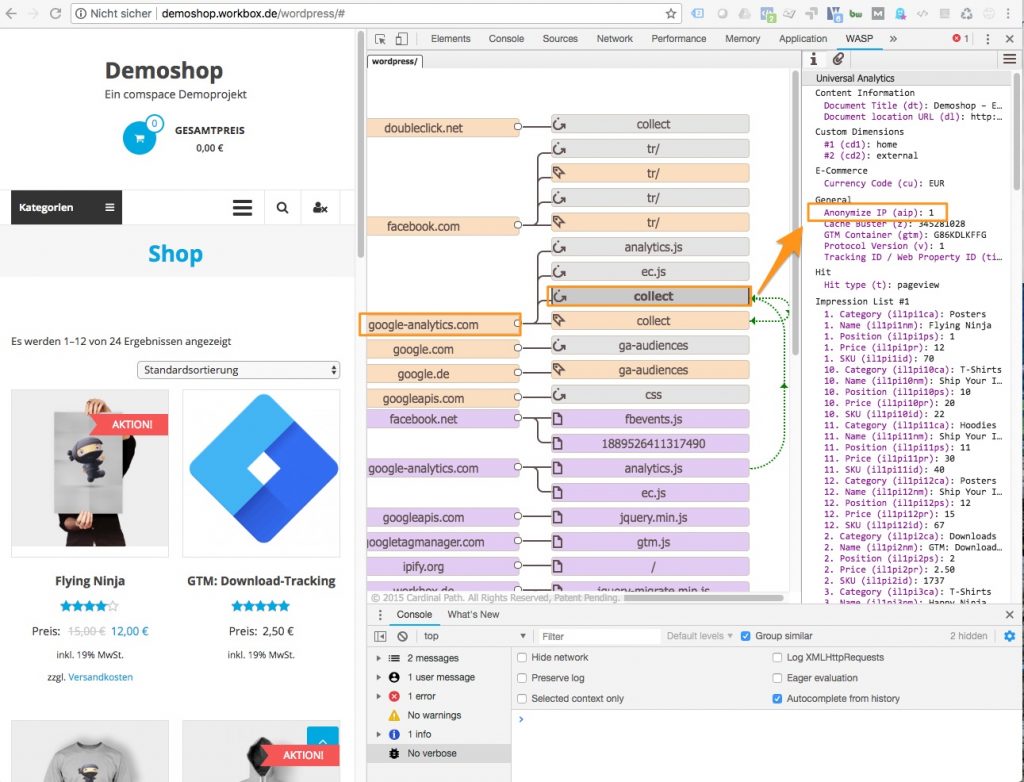
Task: Toggle the device toolbar icon in DevTools
Action: pos(401,39)
